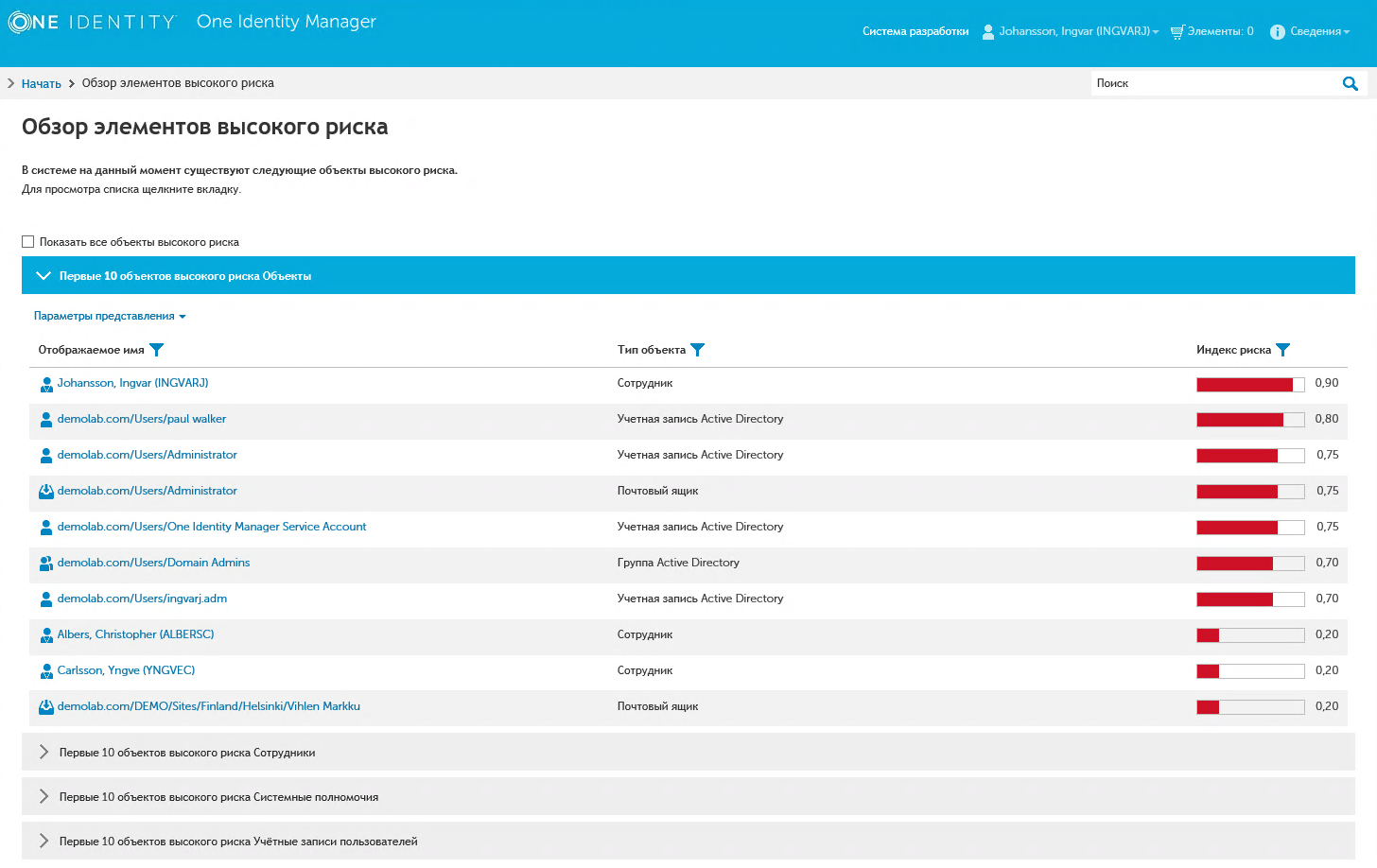The width and height of the screenshot is (1377, 868).
Task: Click Отображаемое имя column header
Action: click(x=91, y=350)
